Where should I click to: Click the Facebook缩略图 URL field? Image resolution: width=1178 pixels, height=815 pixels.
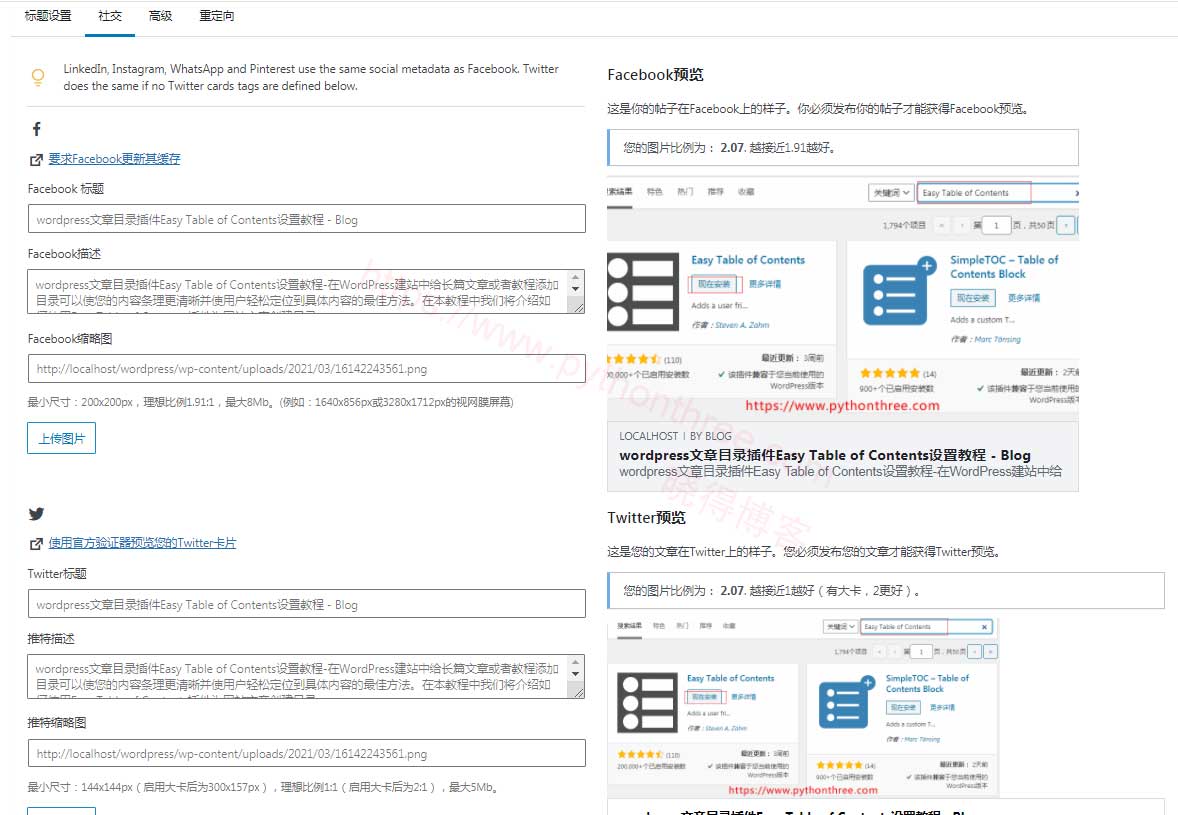307,369
